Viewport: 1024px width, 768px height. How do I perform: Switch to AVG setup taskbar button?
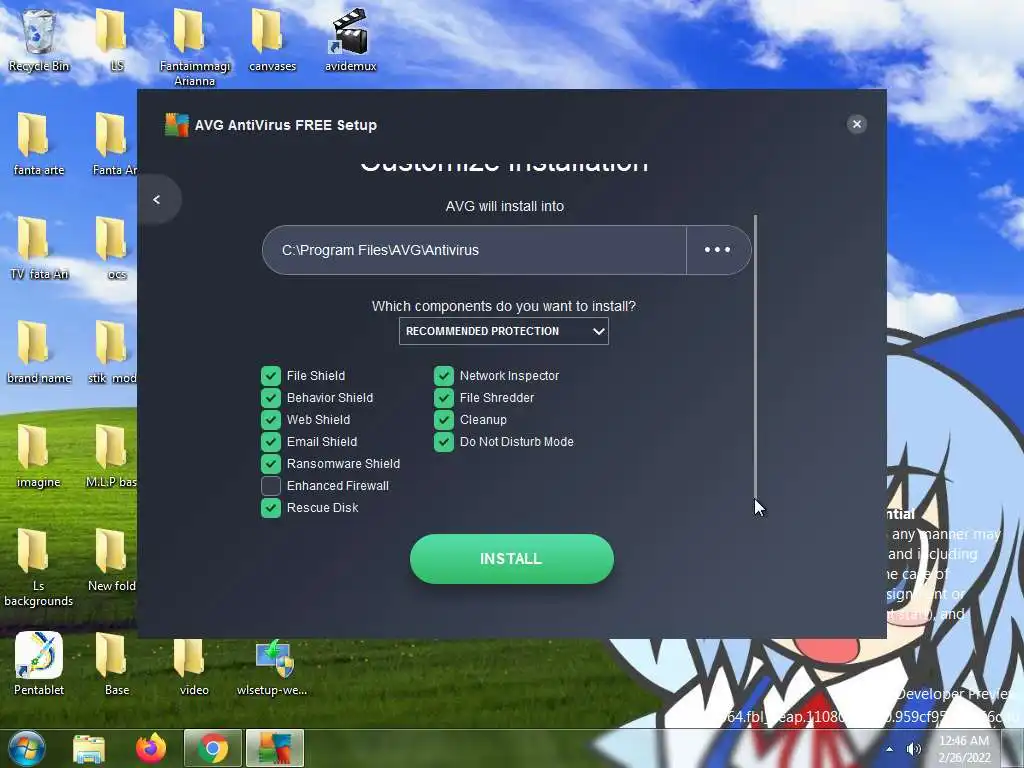tap(274, 748)
